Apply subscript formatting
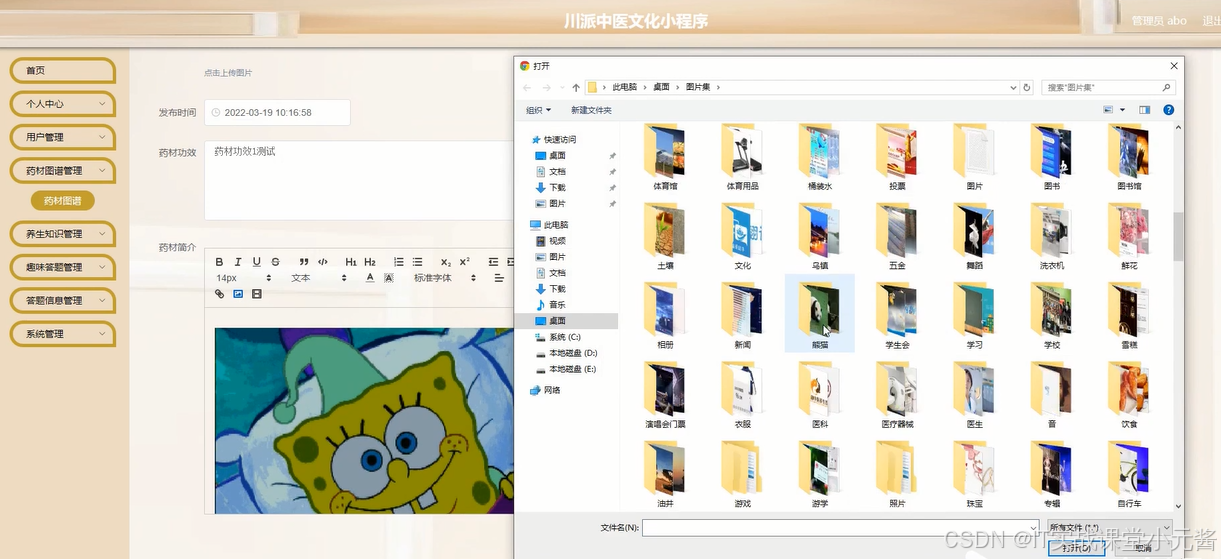Screen dimensions: 1221x559 coord(446,262)
